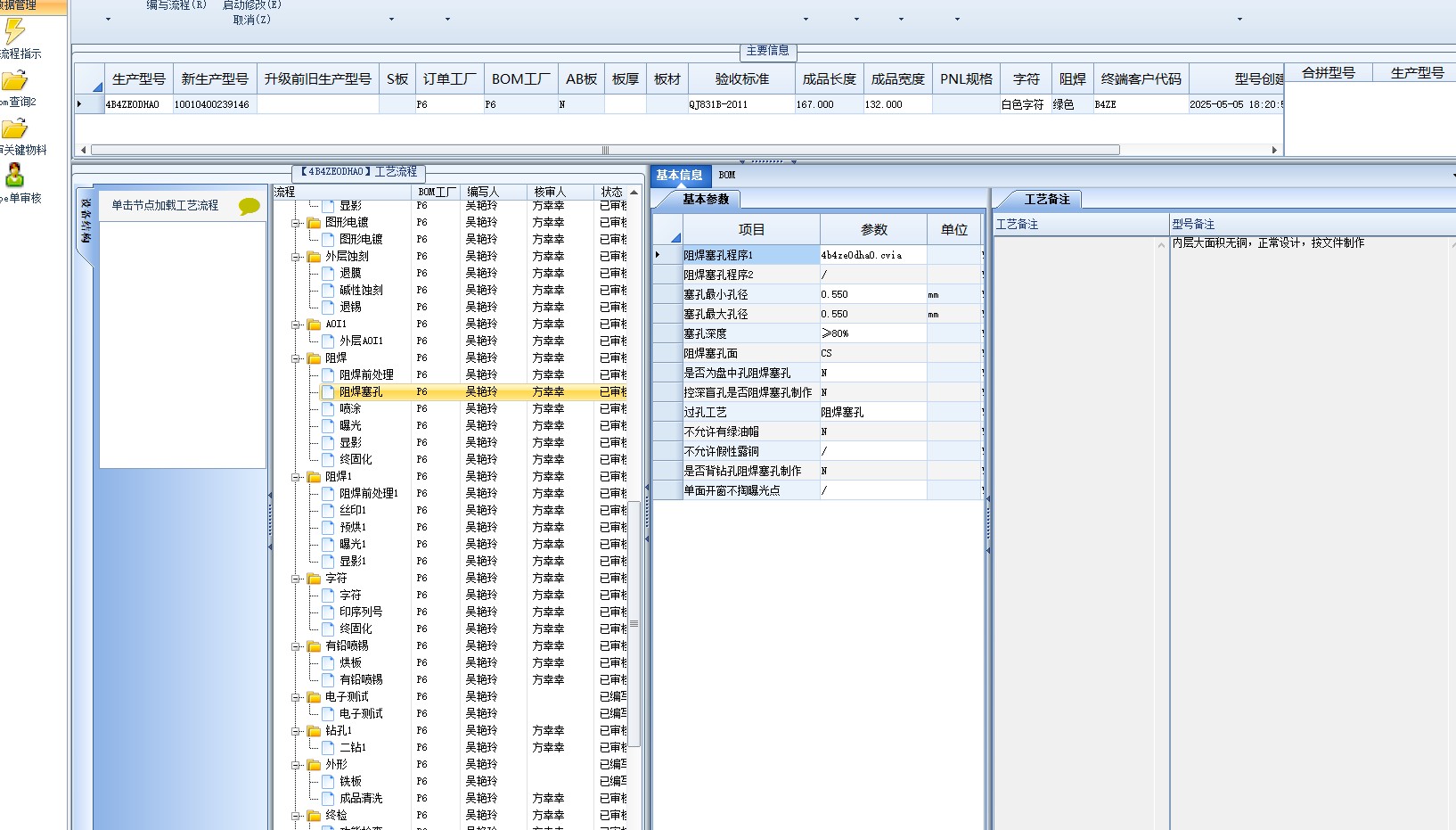
Task: Click the 型号备注 note text
Action: tap(1267, 243)
